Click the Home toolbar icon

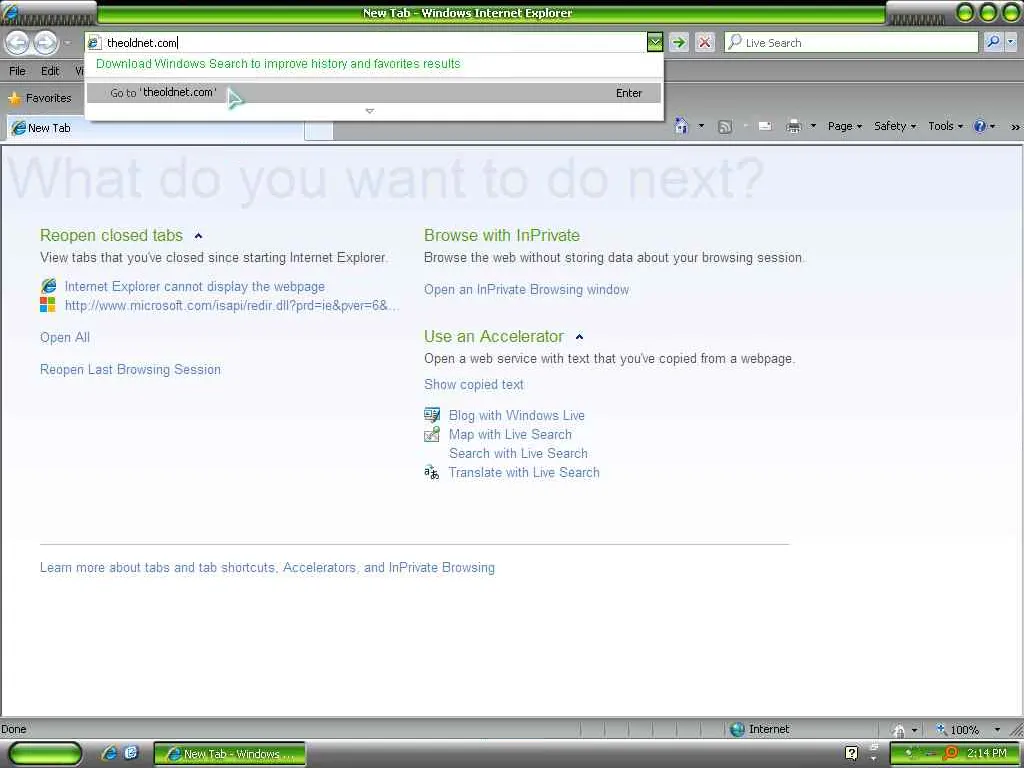tap(681, 125)
